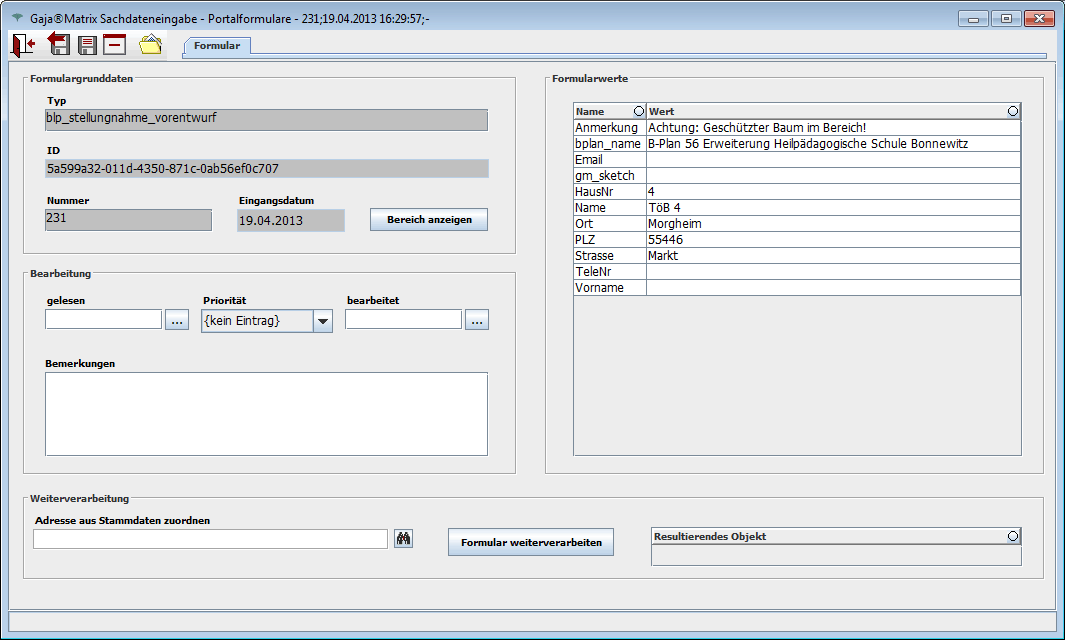The width and height of the screenshot is (1065, 640).
Task: Select the bplan_name row in Formularwerte table
Action: pyautogui.click(x=608, y=144)
